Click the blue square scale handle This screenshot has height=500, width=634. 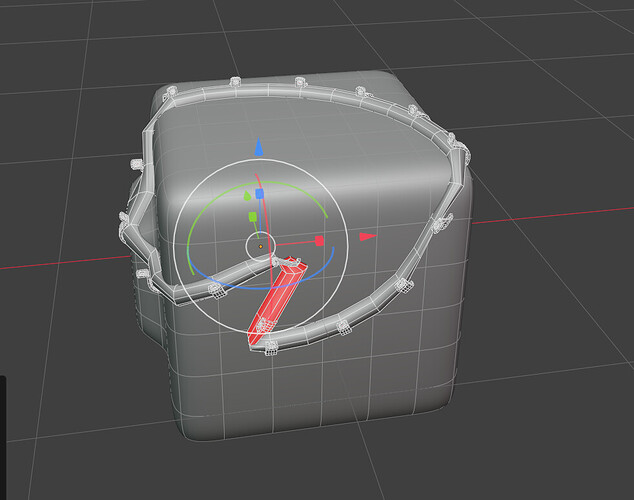pos(260,194)
